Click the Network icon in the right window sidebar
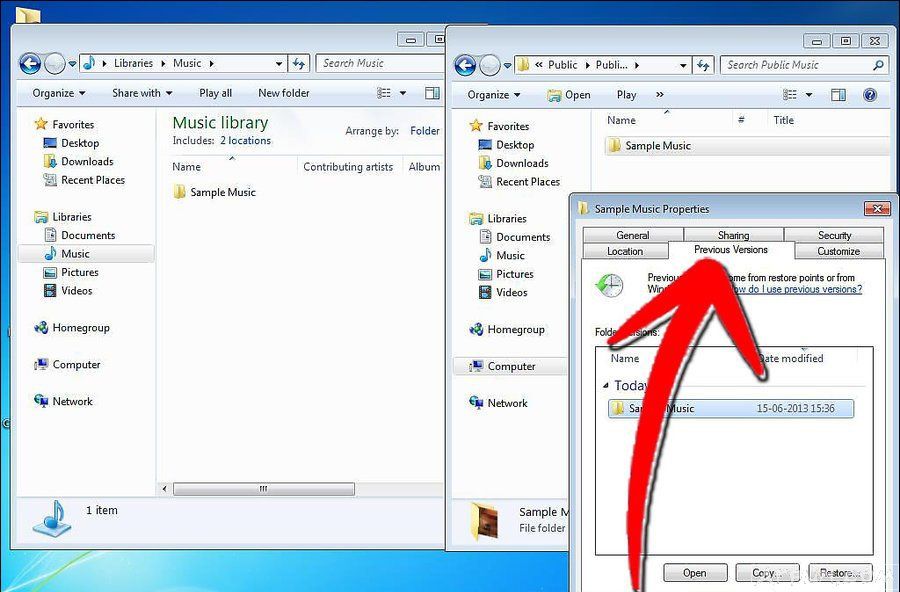This screenshot has height=592, width=900. [x=476, y=403]
